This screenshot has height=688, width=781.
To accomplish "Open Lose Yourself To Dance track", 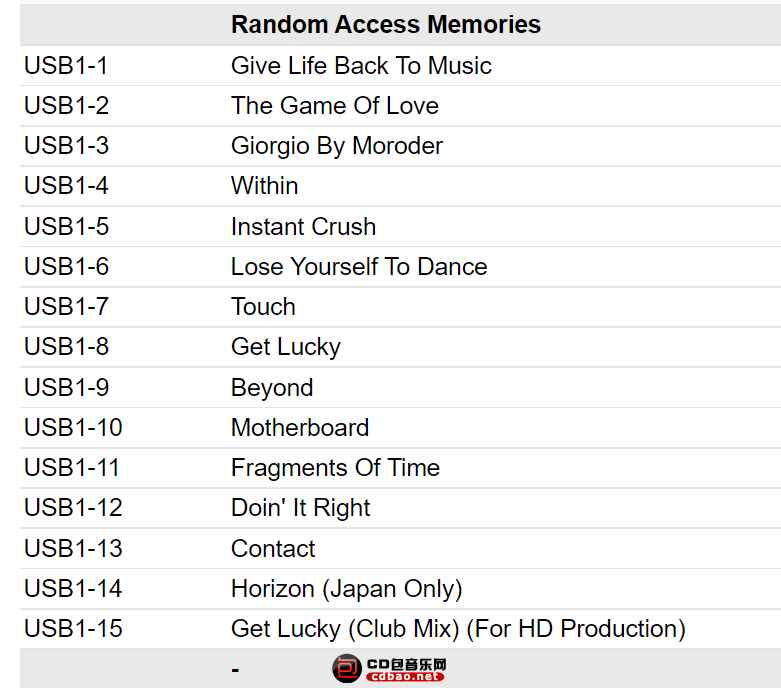I will point(359,267).
